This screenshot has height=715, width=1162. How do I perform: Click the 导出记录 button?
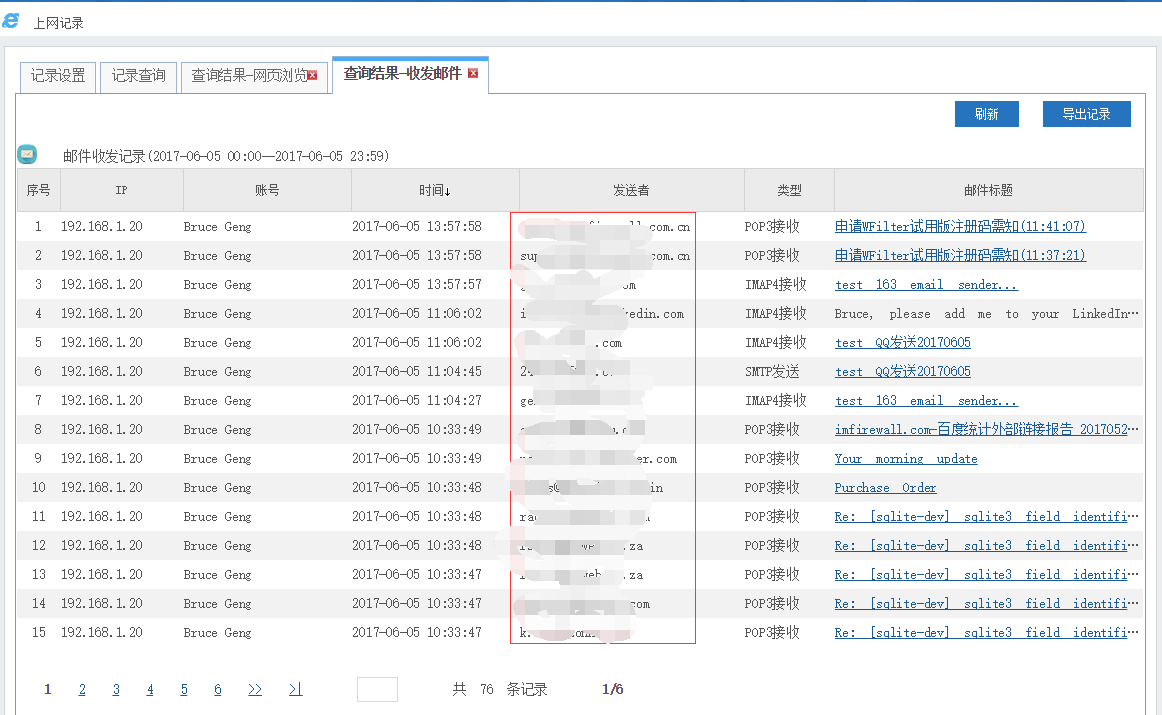coord(1086,114)
